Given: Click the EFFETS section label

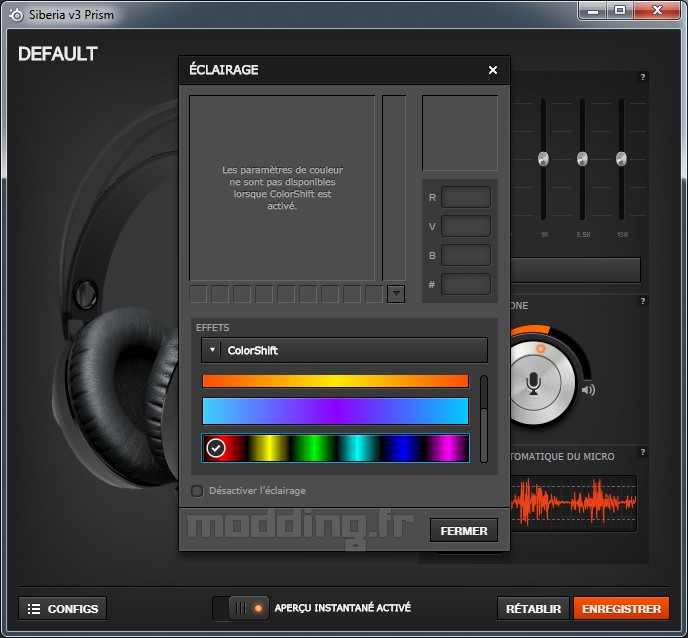Looking at the screenshot, I should tap(212, 328).
